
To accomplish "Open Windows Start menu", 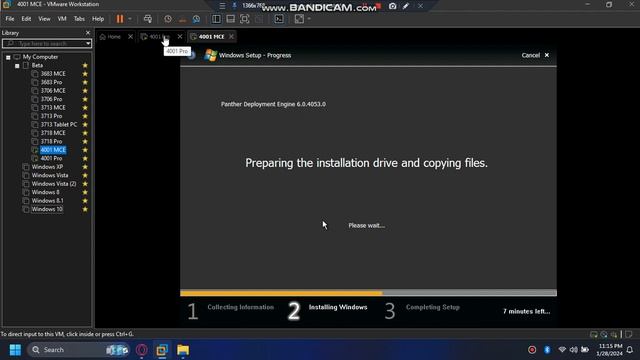I will 15,350.
